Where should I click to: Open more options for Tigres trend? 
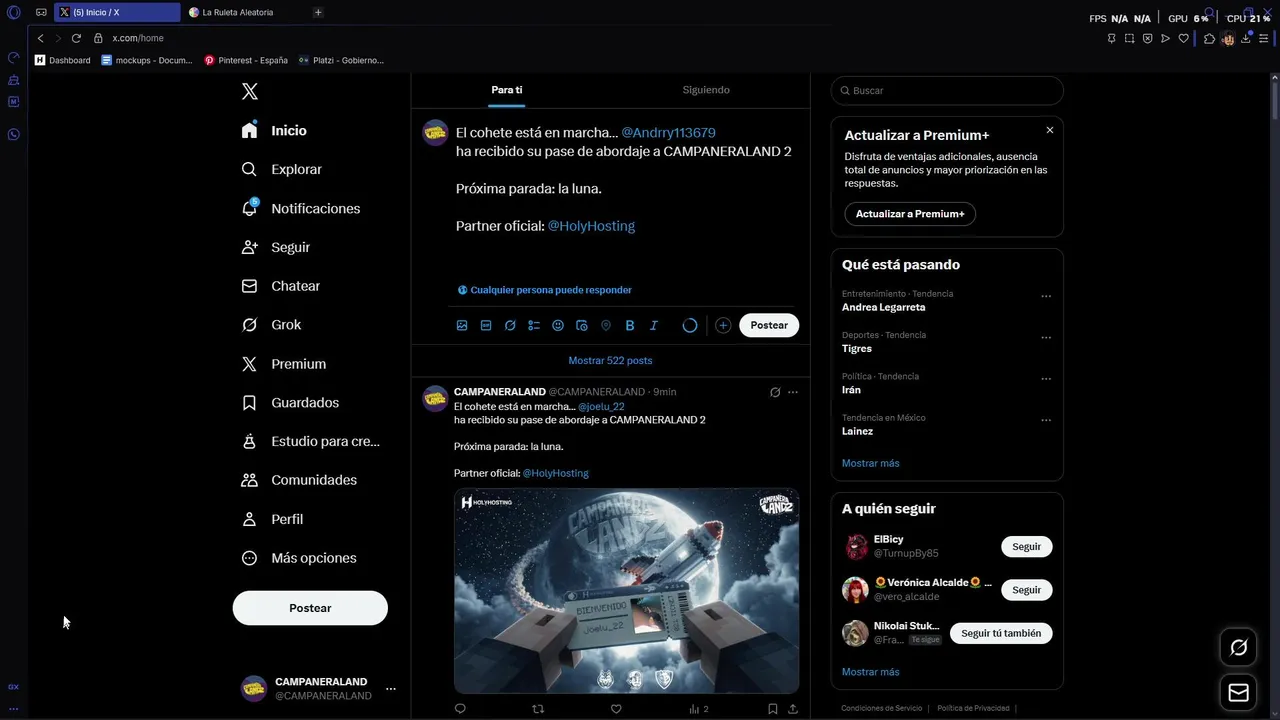click(x=1046, y=338)
